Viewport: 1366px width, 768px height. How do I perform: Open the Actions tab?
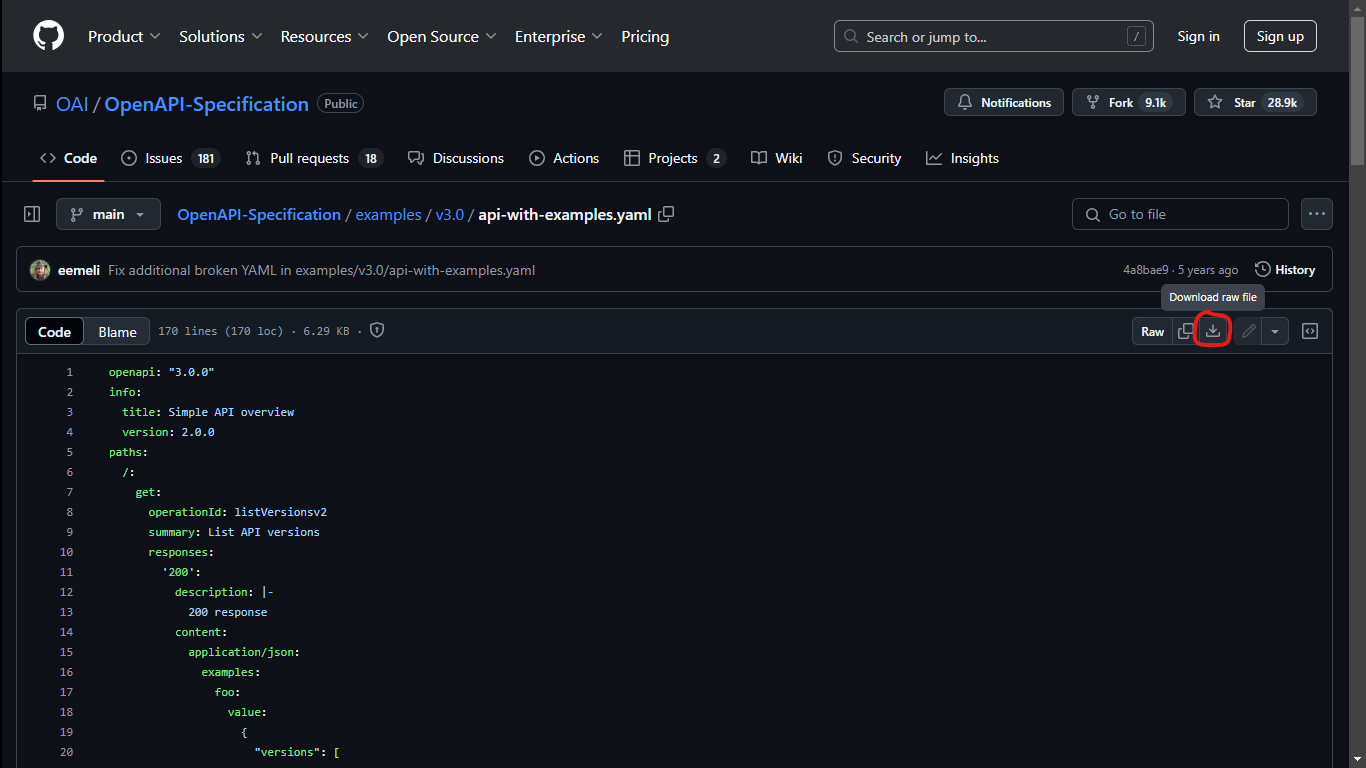click(x=564, y=158)
